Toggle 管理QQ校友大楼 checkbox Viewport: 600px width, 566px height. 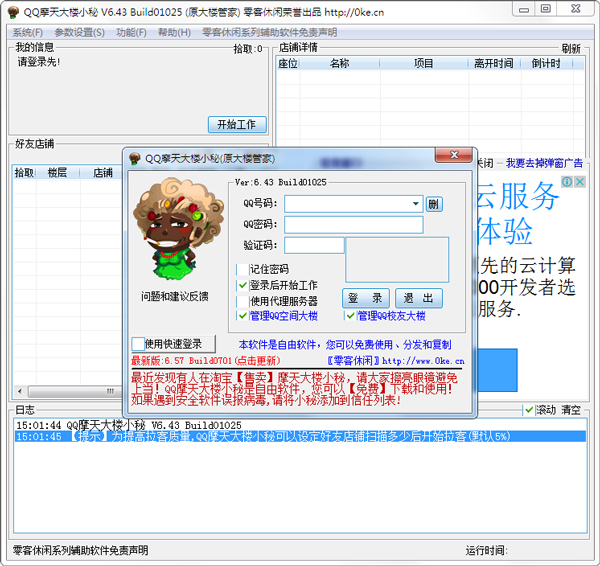pos(351,316)
